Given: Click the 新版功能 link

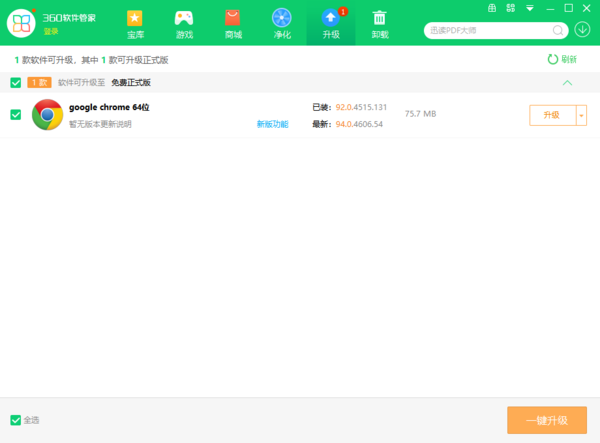Looking at the screenshot, I should click(x=272, y=125).
